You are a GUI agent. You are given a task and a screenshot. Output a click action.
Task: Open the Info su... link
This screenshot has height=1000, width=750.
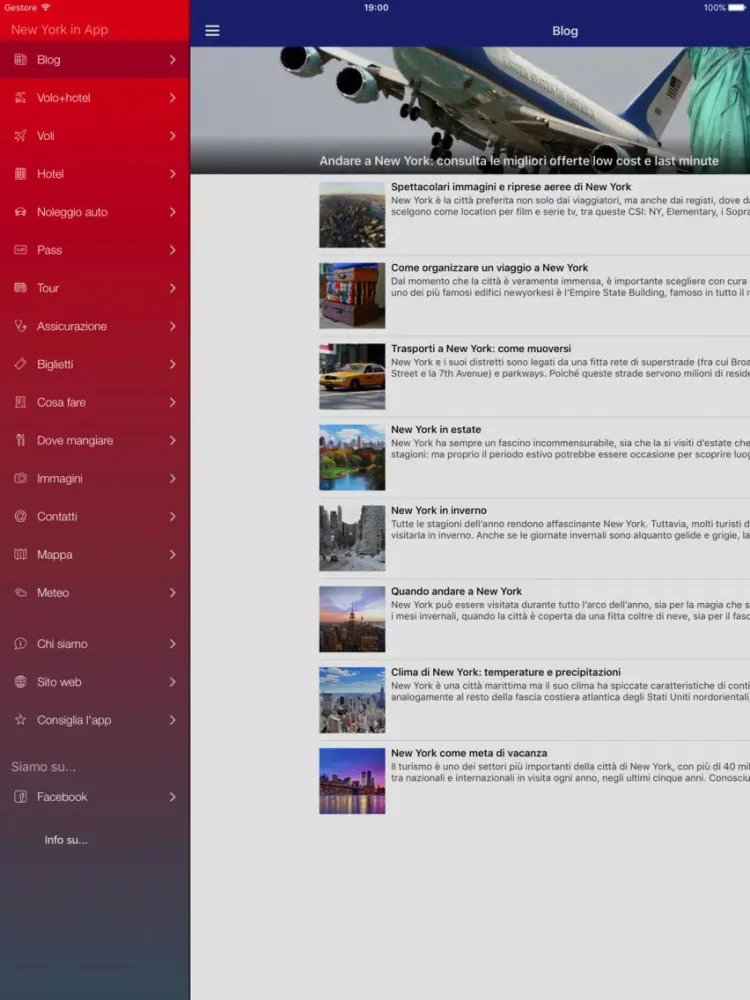66,840
